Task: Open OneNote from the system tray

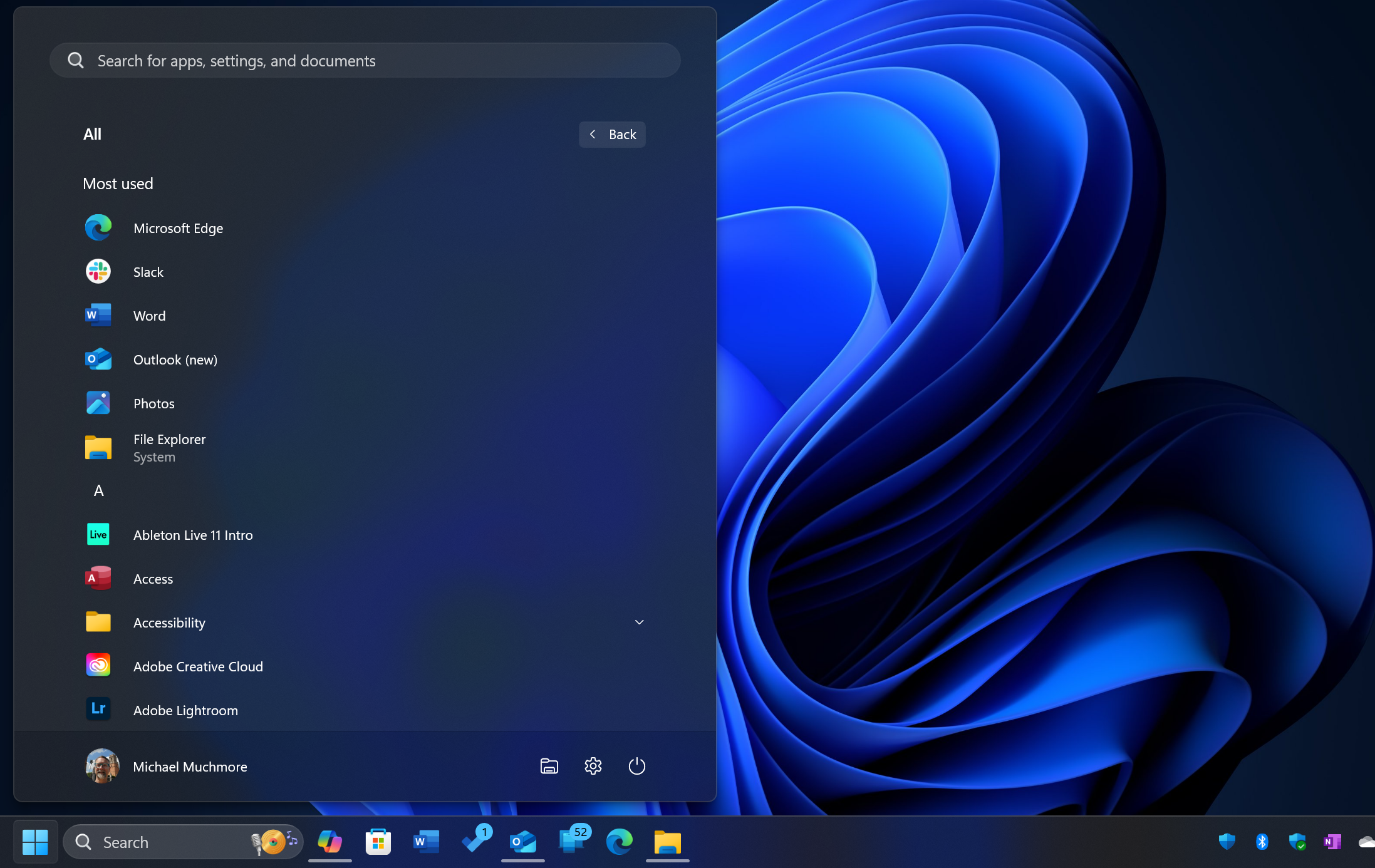Action: [1332, 842]
